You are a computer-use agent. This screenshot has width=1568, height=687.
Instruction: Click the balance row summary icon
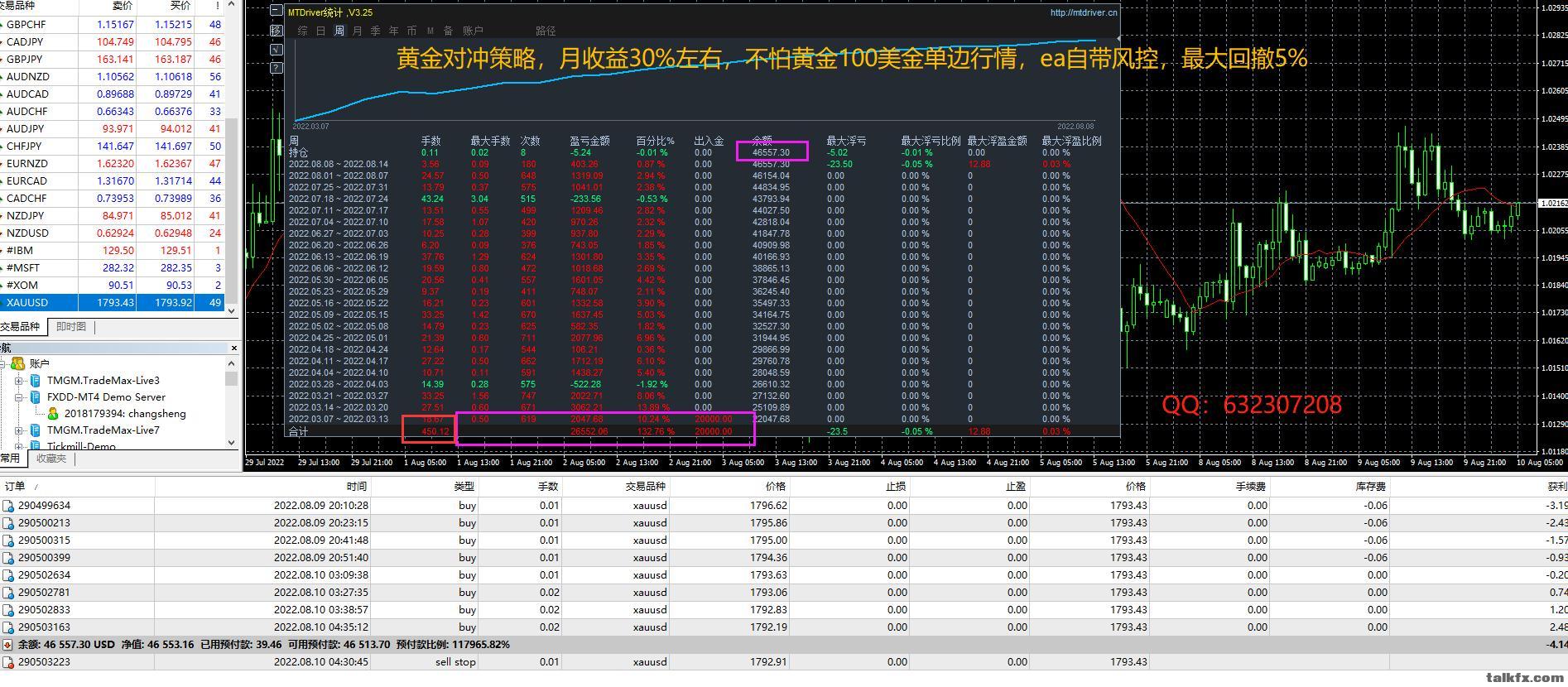coord(8,645)
